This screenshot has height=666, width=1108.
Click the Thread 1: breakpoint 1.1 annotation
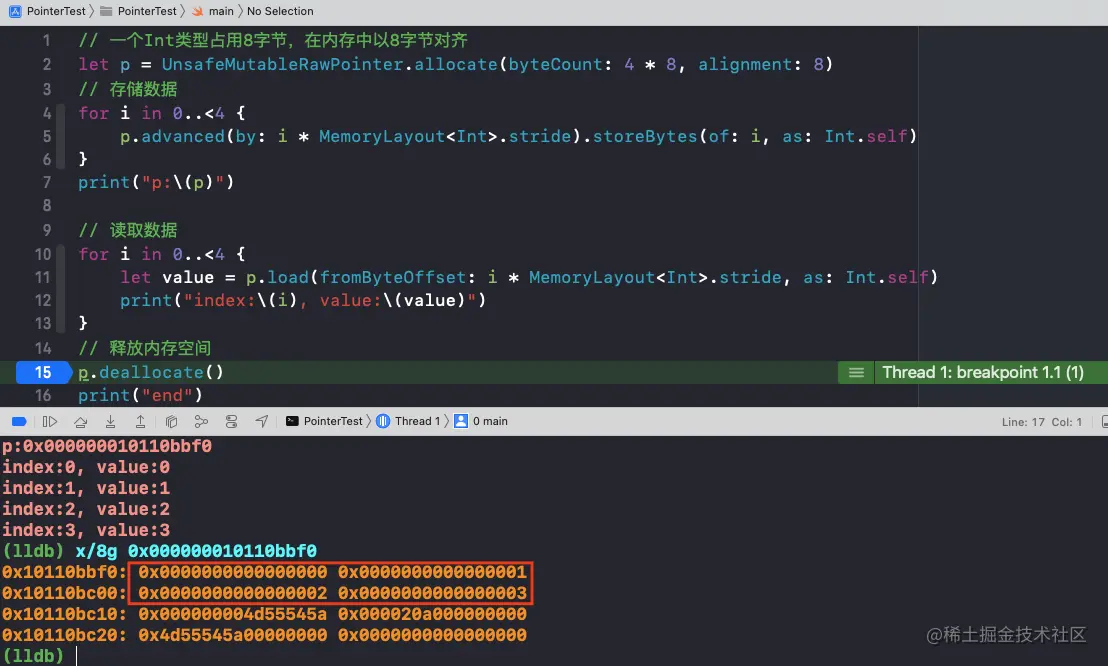[983, 373]
